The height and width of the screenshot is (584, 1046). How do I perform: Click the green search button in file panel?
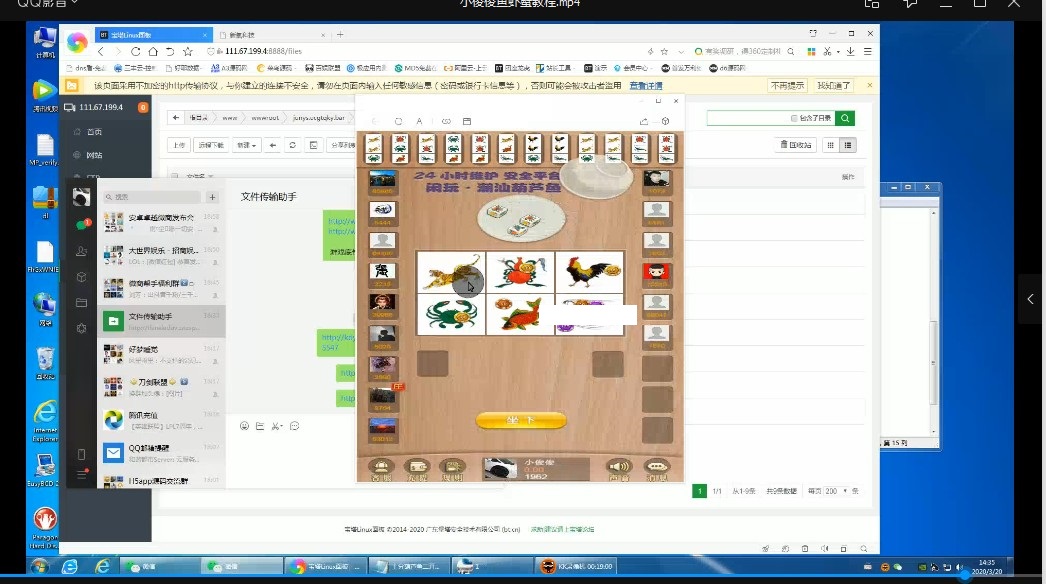(x=846, y=118)
